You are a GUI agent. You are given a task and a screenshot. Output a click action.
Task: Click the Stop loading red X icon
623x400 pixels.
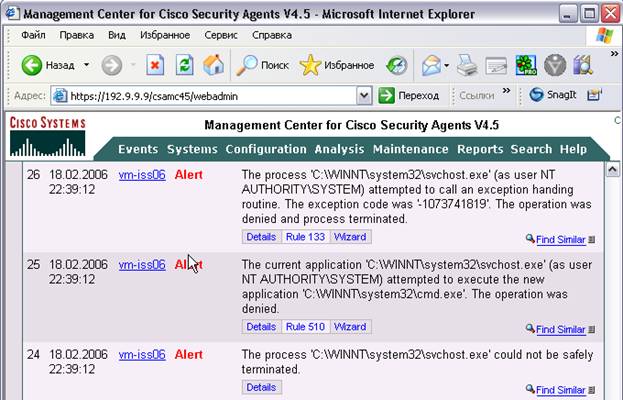155,65
